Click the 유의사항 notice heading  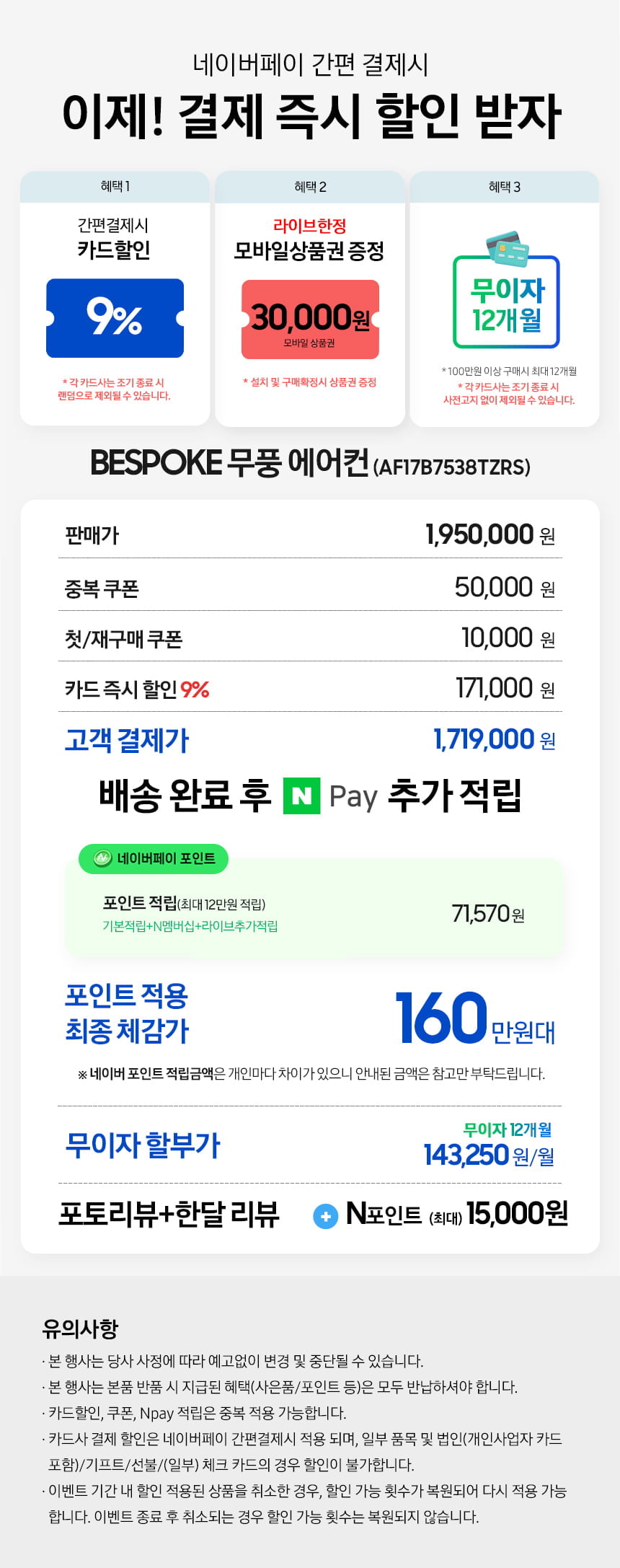click(80, 1328)
